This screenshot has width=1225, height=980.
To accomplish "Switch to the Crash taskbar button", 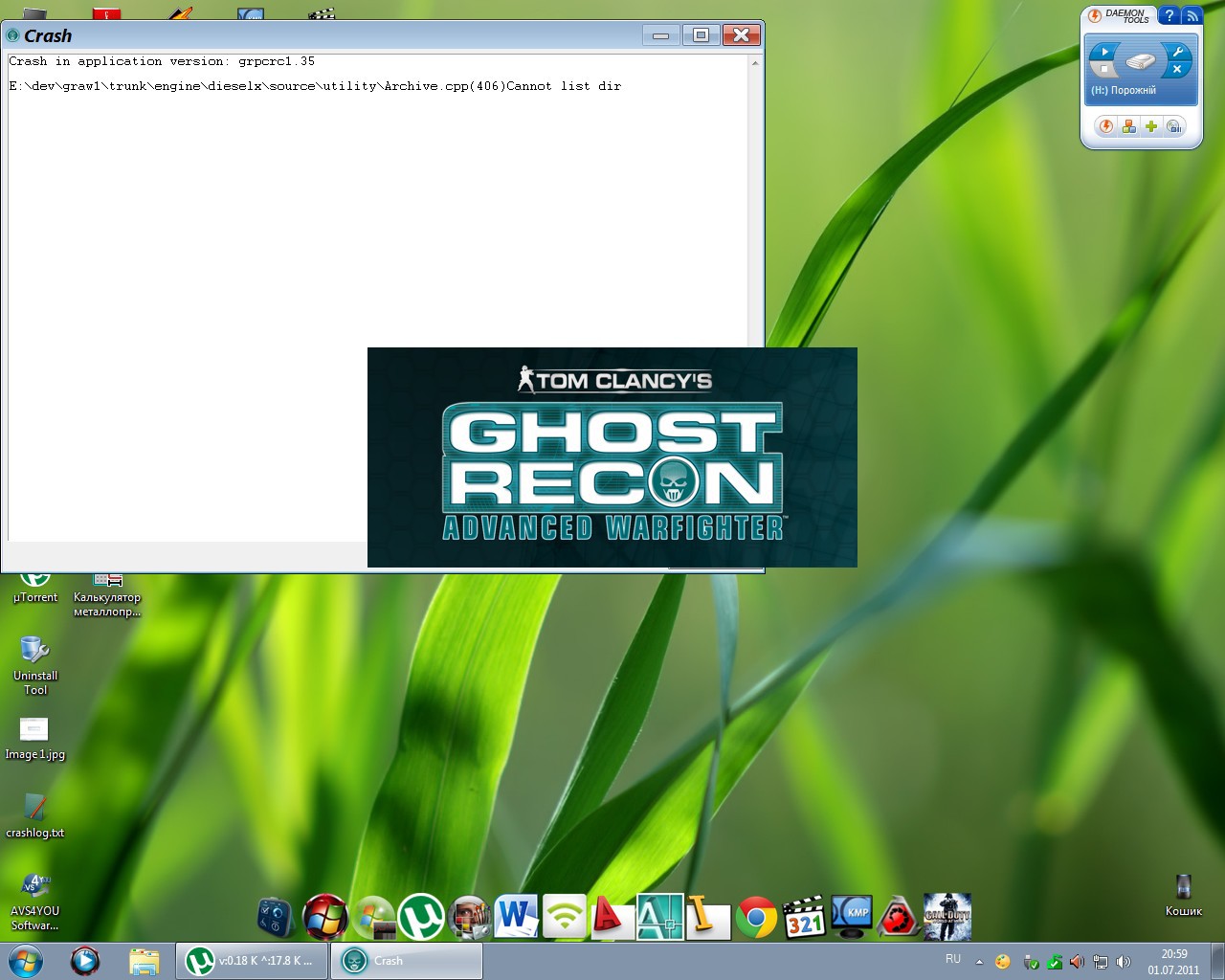I will (407, 961).
